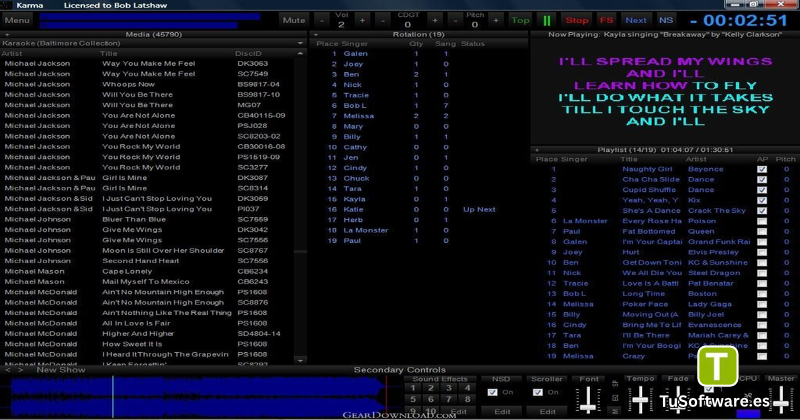Sort media list by Artist column

point(12,54)
